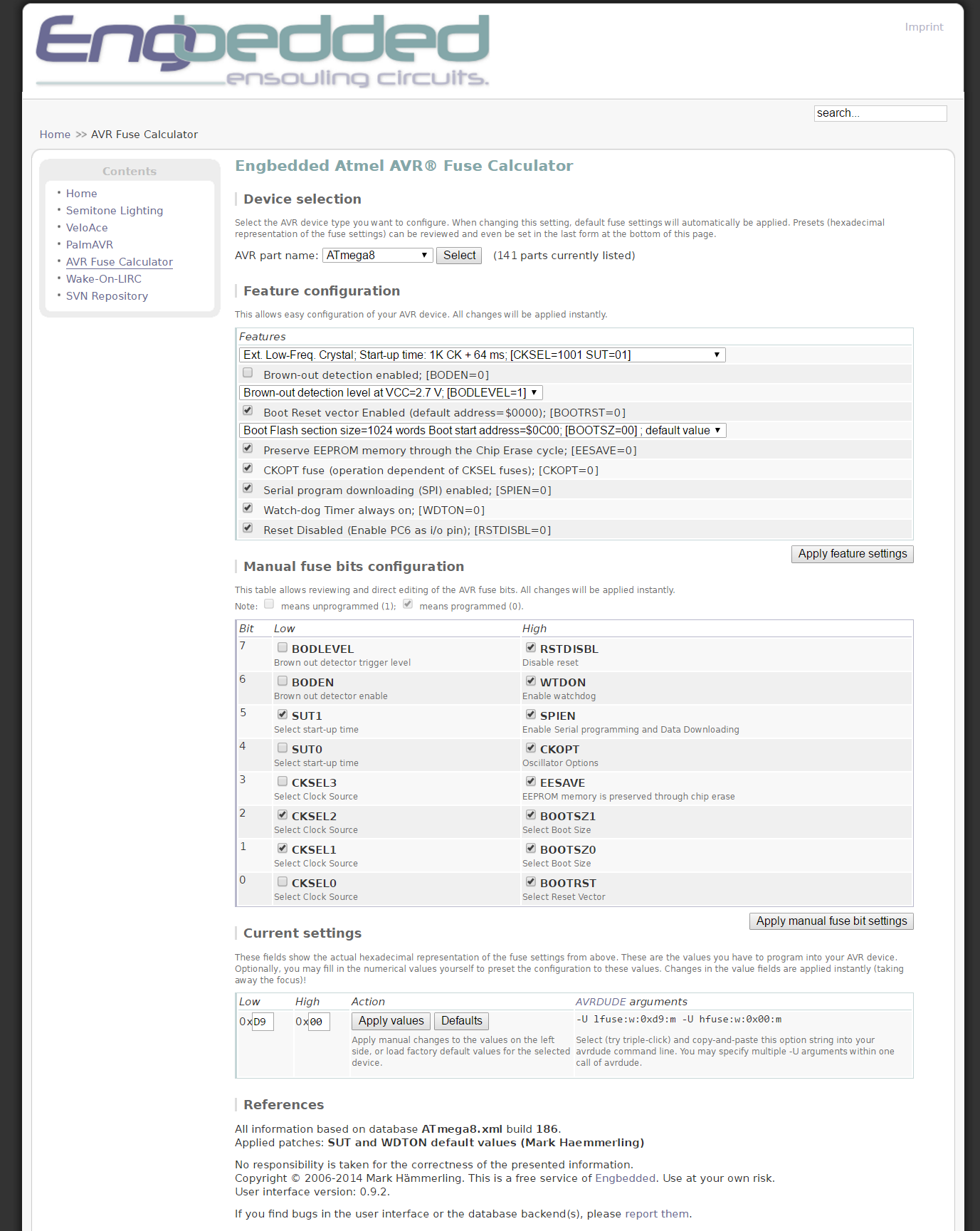
Task: Open SVN Repository link
Action: coord(107,296)
